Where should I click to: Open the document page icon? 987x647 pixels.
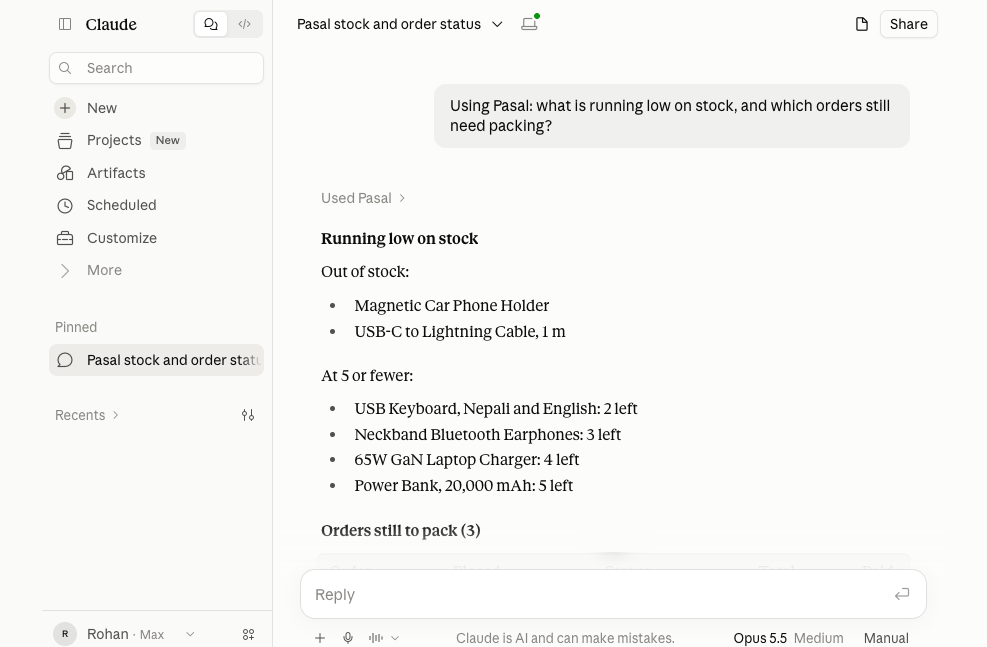point(862,25)
